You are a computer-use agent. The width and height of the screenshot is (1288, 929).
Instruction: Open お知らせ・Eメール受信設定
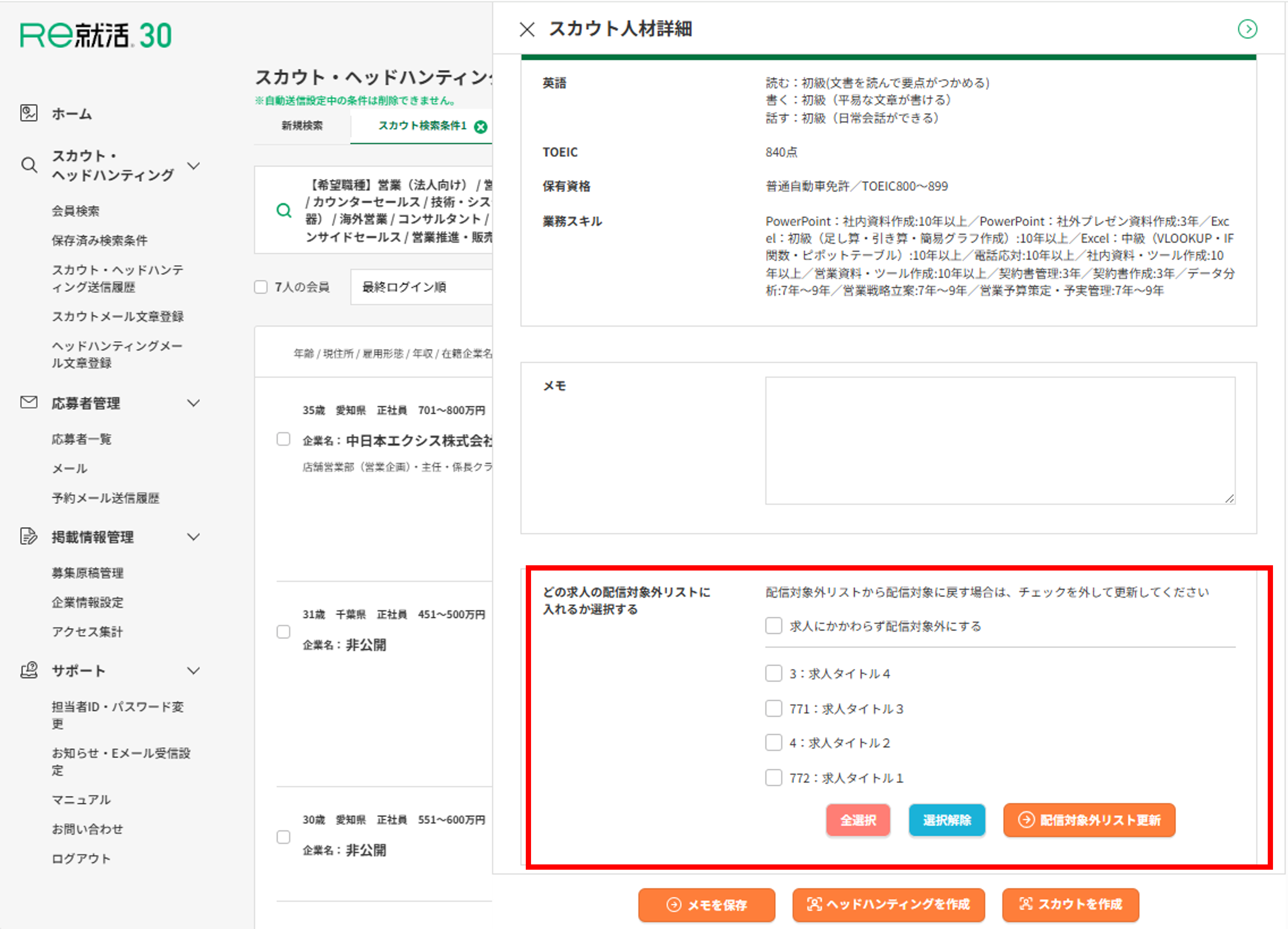pyautogui.click(x=121, y=762)
